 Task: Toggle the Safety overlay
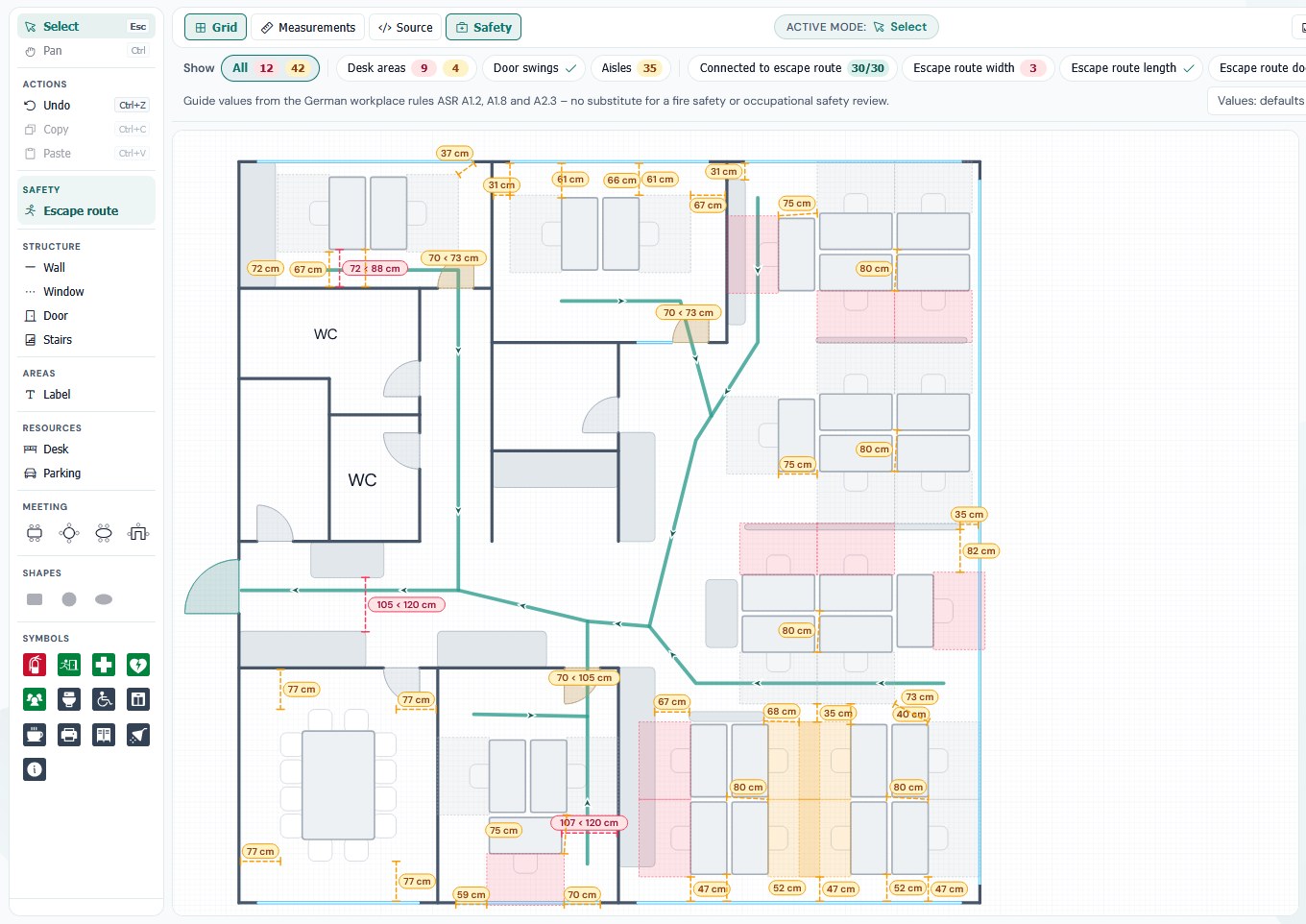(483, 27)
